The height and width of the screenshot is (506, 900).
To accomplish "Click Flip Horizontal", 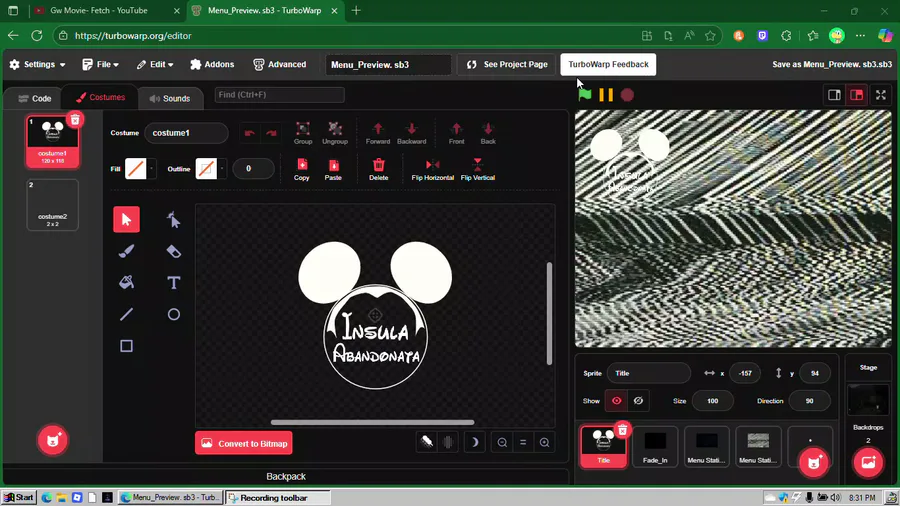I will click(x=433, y=169).
